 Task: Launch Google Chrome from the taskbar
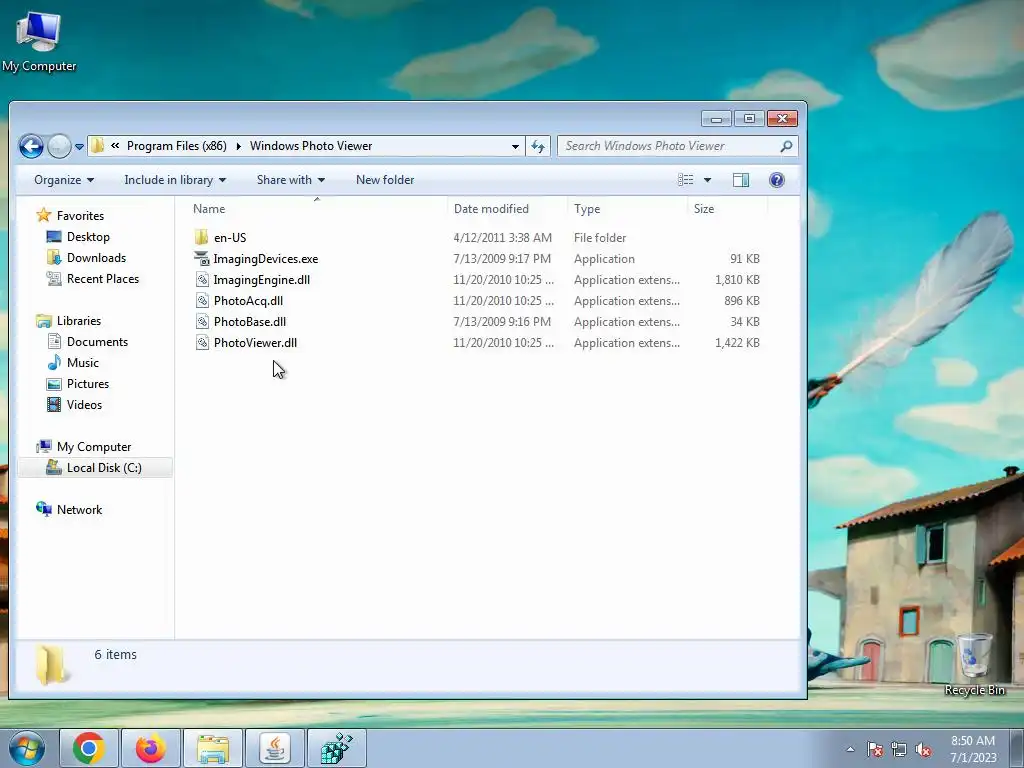(89, 748)
